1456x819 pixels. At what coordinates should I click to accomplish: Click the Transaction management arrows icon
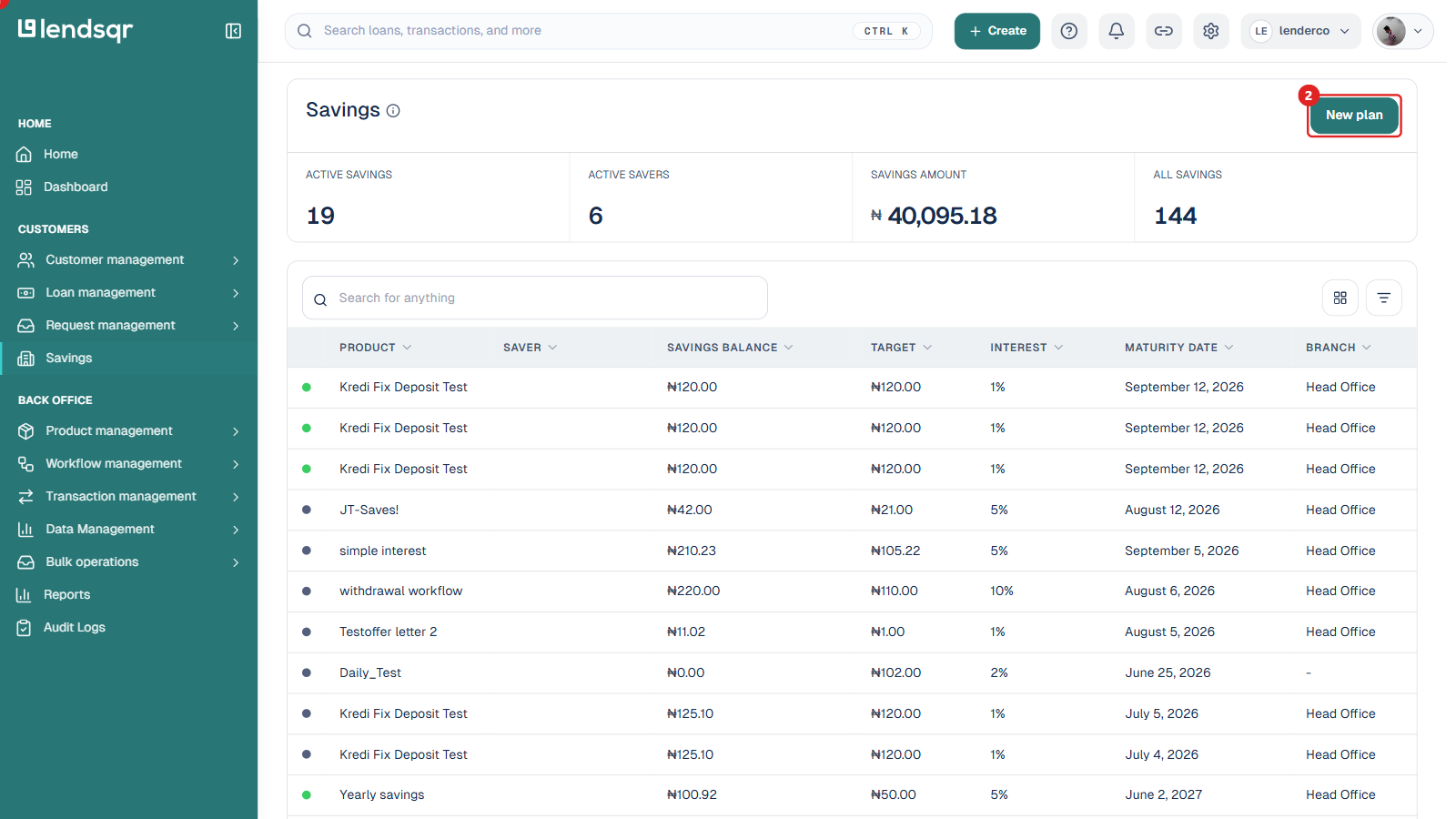26,497
